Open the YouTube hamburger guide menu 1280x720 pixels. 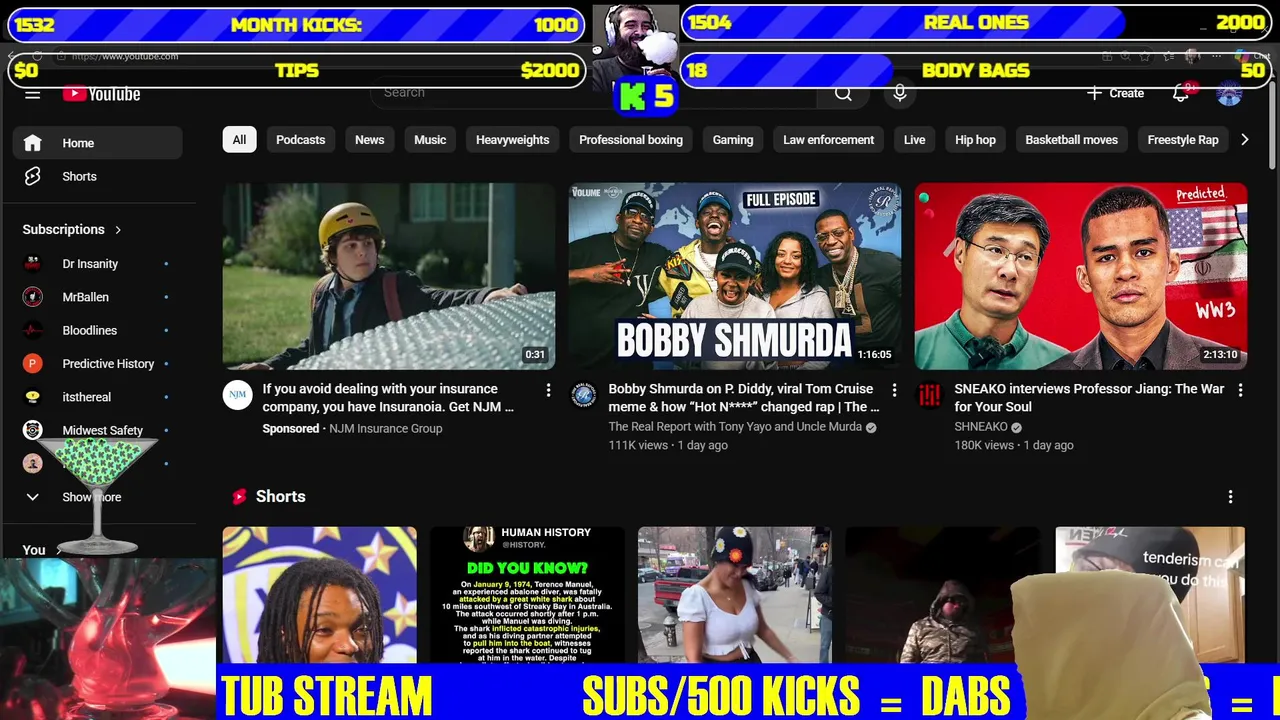point(33,94)
